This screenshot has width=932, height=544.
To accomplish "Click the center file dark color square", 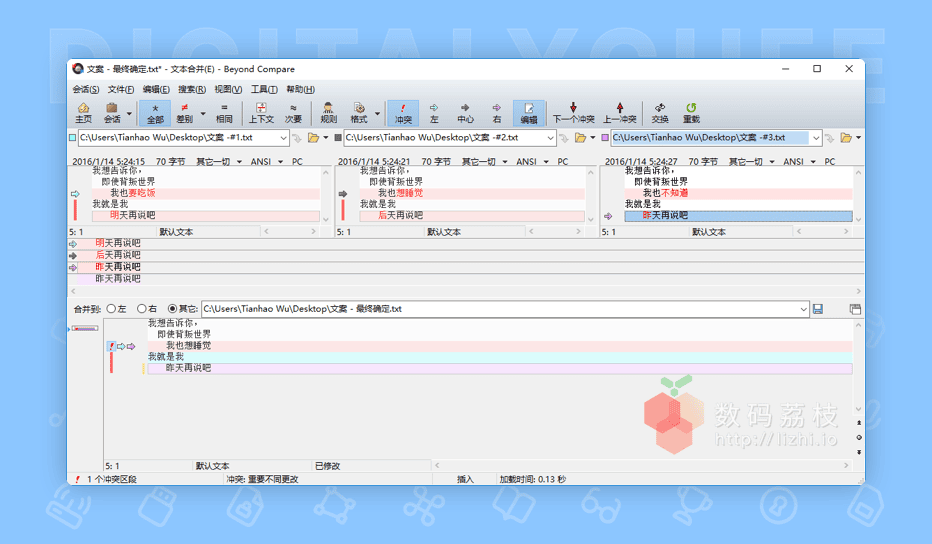I will point(338,138).
